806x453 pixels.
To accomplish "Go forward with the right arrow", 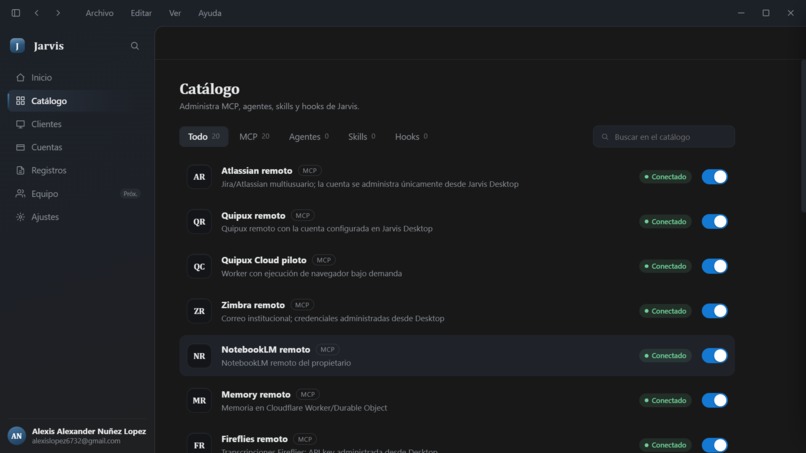I will 58,13.
